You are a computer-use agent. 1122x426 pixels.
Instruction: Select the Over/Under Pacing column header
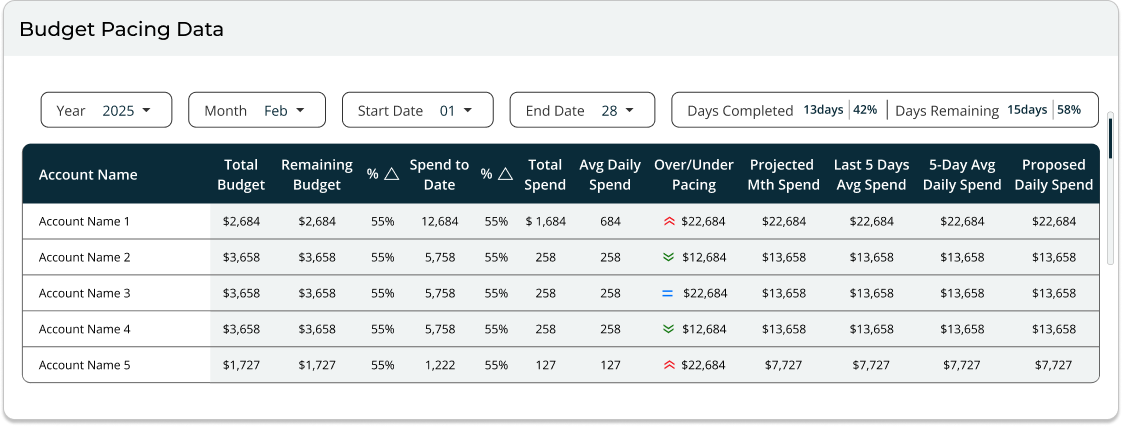click(693, 174)
